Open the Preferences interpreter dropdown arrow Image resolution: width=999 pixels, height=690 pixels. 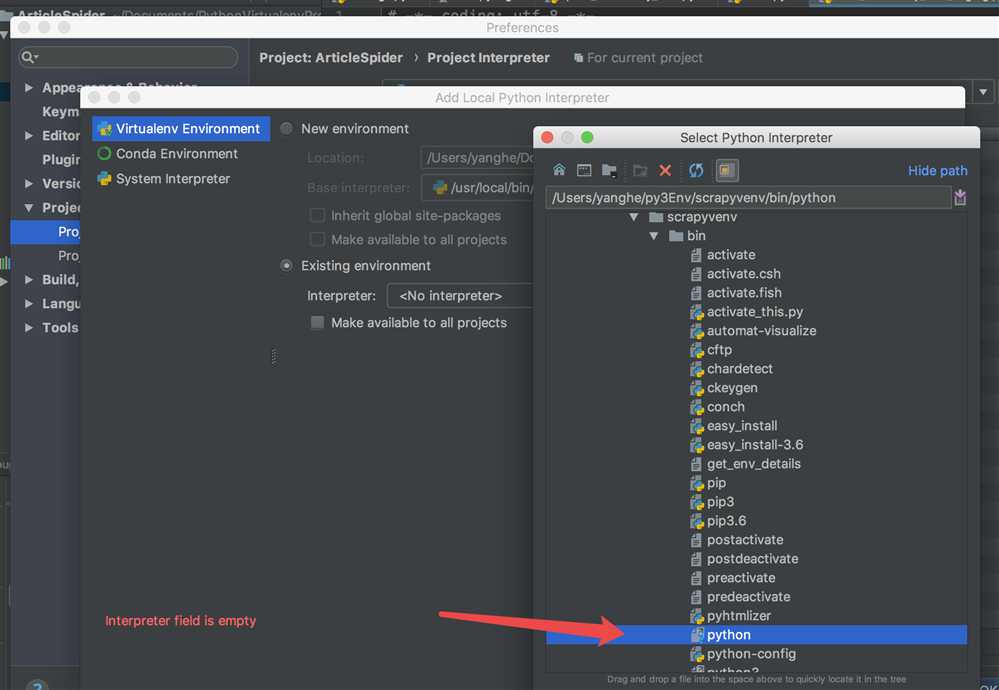tap(983, 92)
